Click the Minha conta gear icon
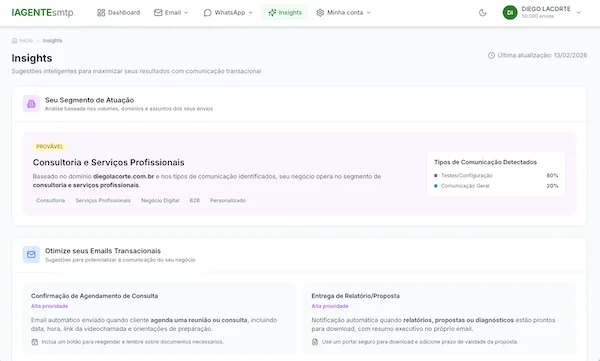600x361 pixels. (320, 13)
